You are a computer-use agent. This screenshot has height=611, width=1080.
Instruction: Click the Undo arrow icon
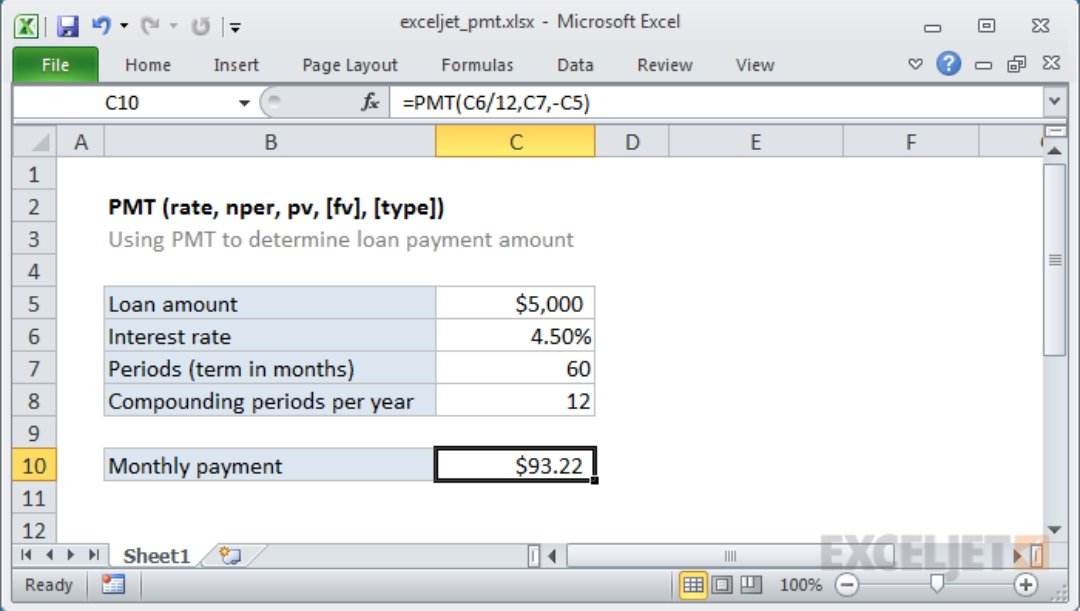coord(101,25)
